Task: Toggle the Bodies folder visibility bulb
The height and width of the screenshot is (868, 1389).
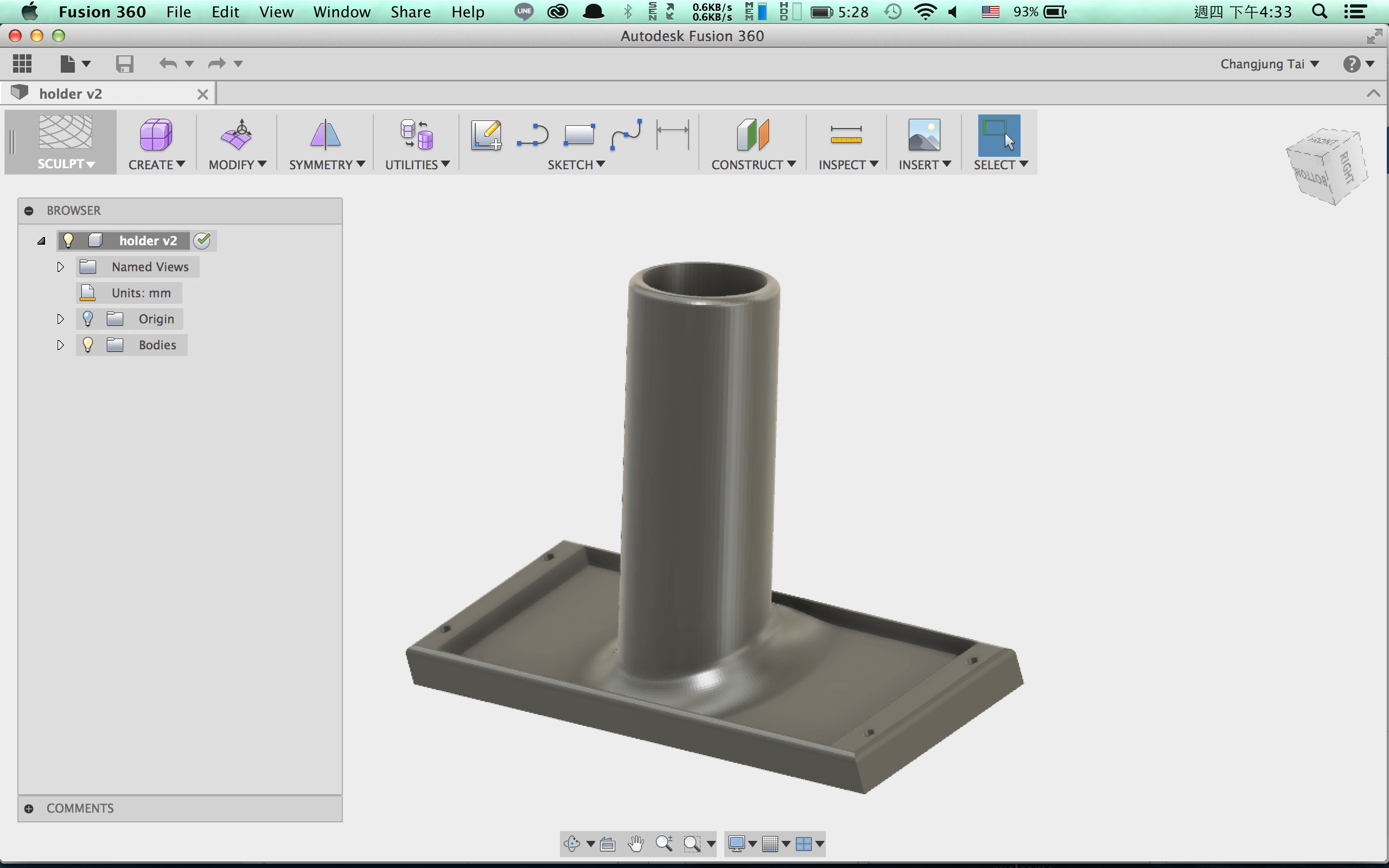Action: (88, 344)
